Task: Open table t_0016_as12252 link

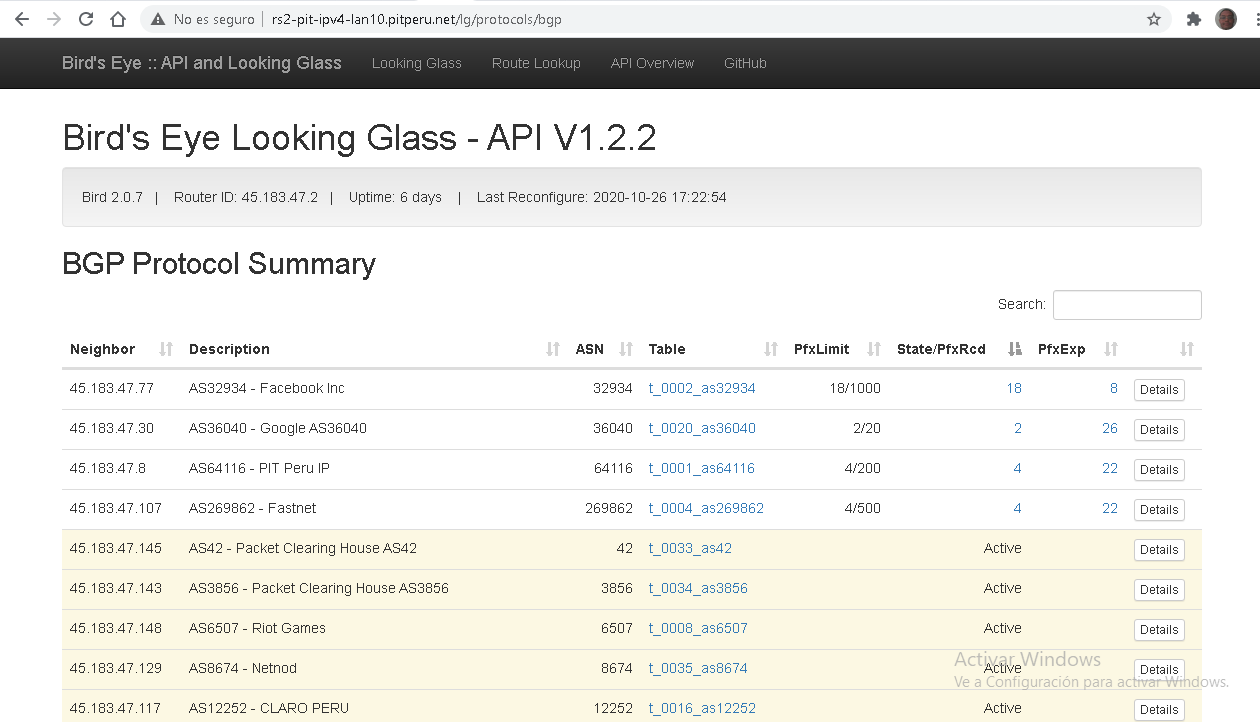Action: [x=702, y=708]
